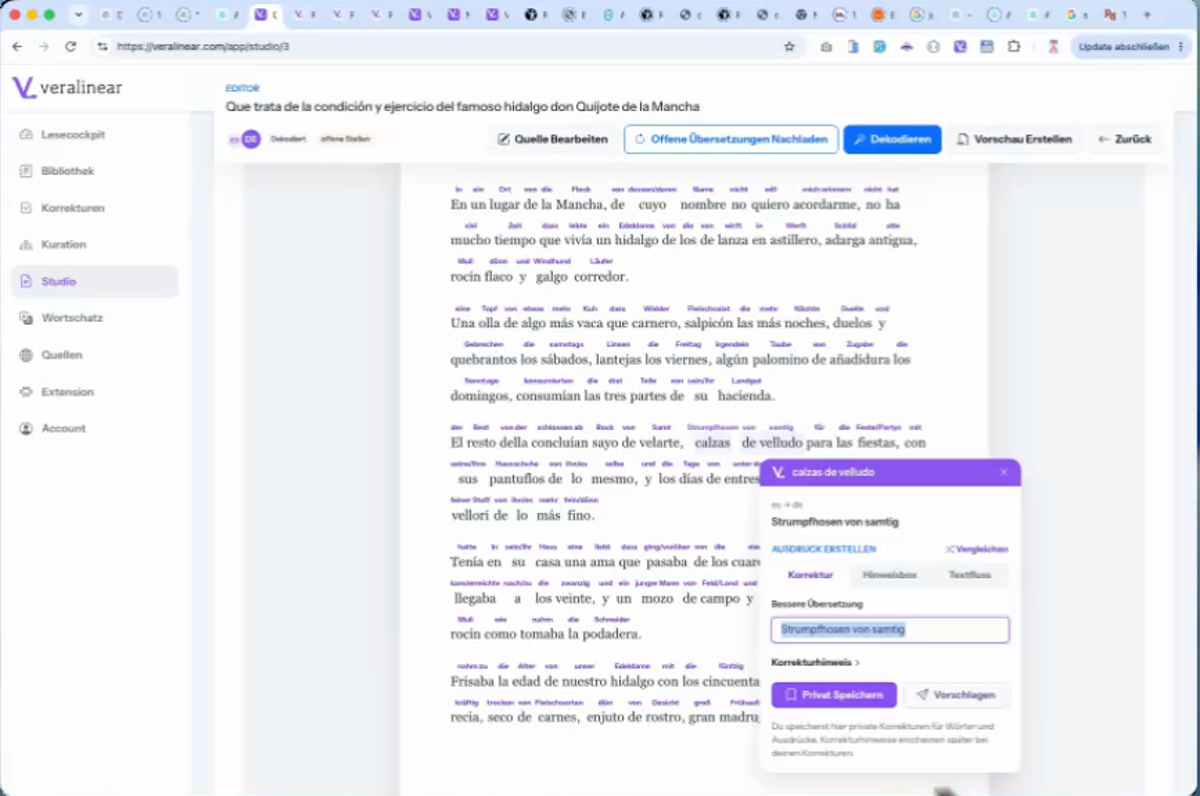Click Quelle Bearbeiten button
Viewport: 1200px width, 796px height.
pyautogui.click(x=553, y=139)
